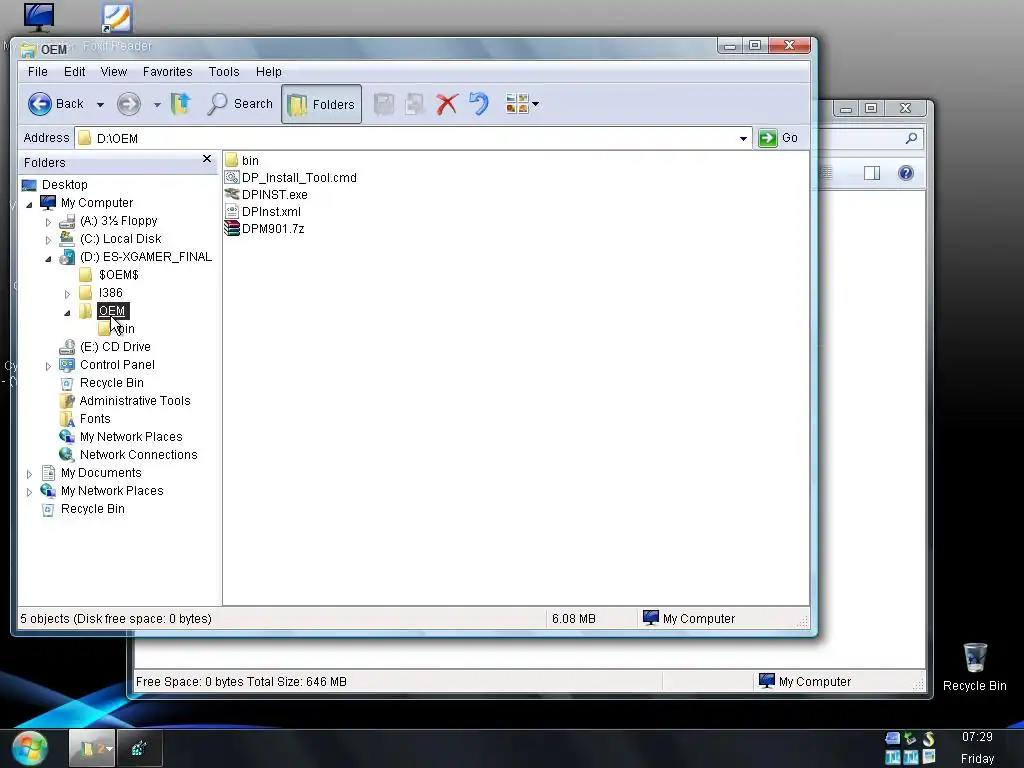Click the Go button
The image size is (1024, 768).
pos(778,138)
